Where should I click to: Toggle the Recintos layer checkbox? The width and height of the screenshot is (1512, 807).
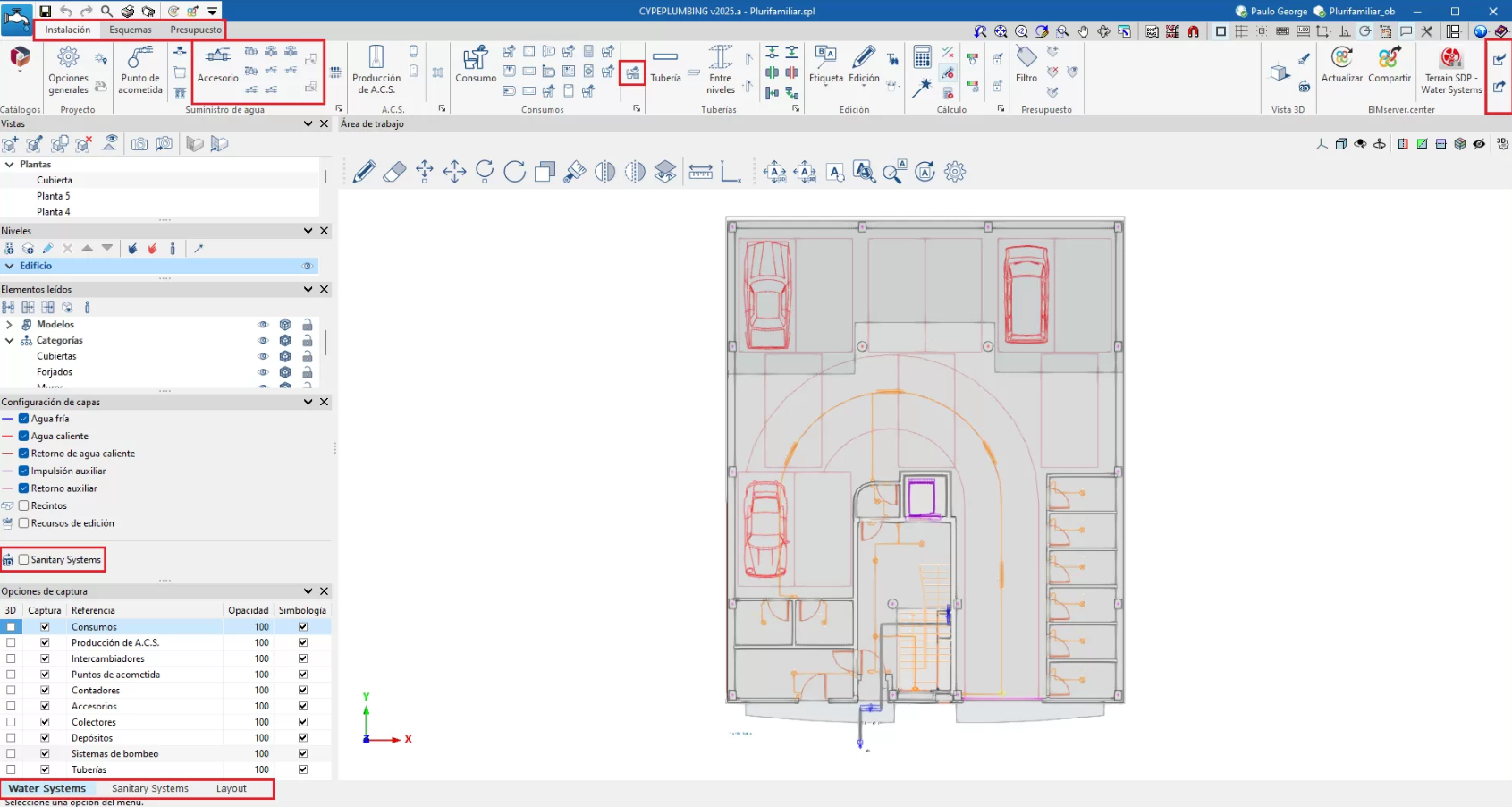coord(24,506)
